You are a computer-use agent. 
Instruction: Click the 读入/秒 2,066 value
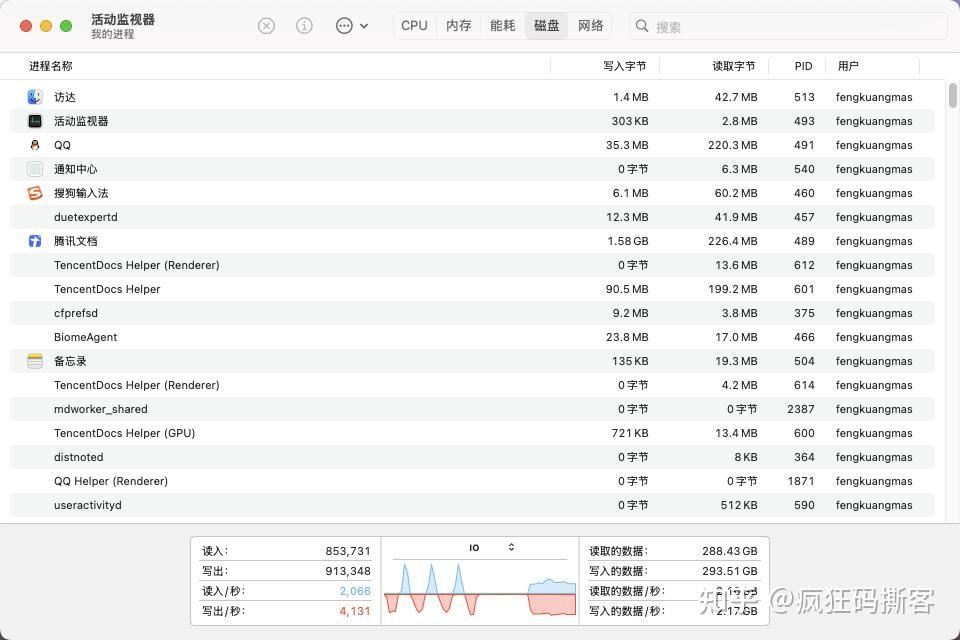click(x=355, y=591)
